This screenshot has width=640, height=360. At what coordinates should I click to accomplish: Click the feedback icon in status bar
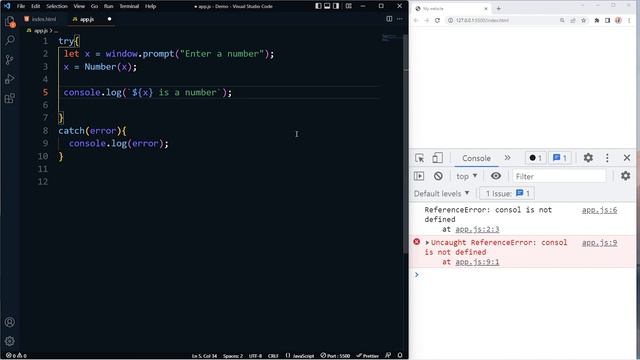[x=388, y=356]
